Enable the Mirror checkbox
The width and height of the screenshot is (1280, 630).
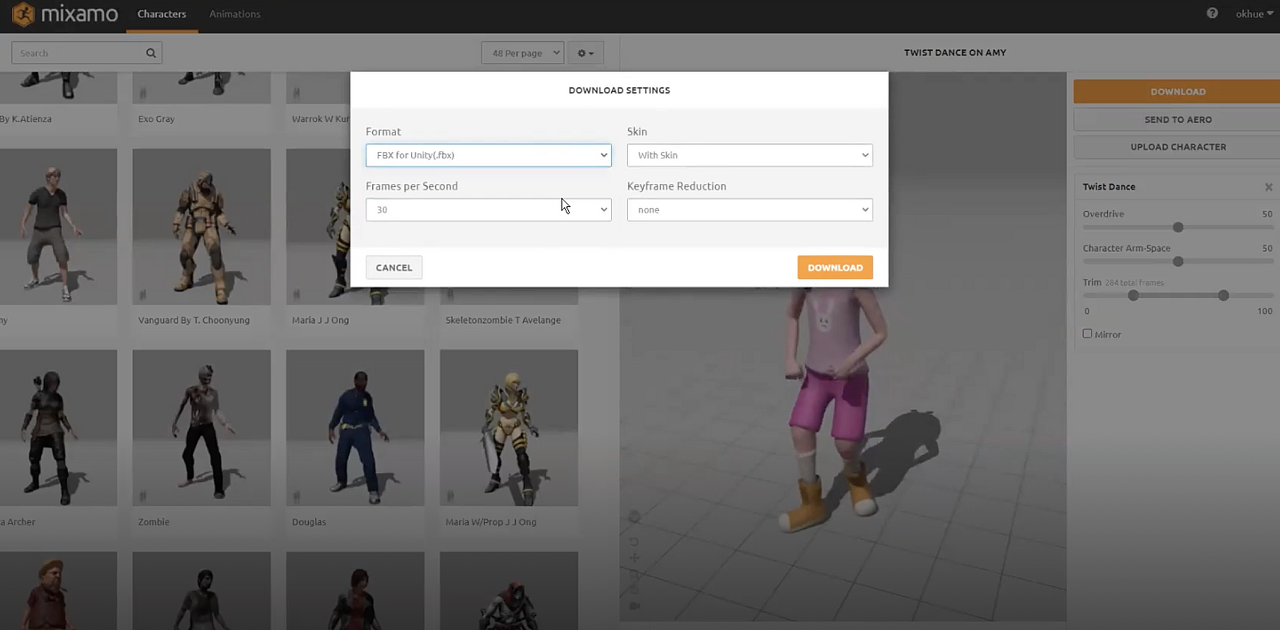pos(1087,334)
